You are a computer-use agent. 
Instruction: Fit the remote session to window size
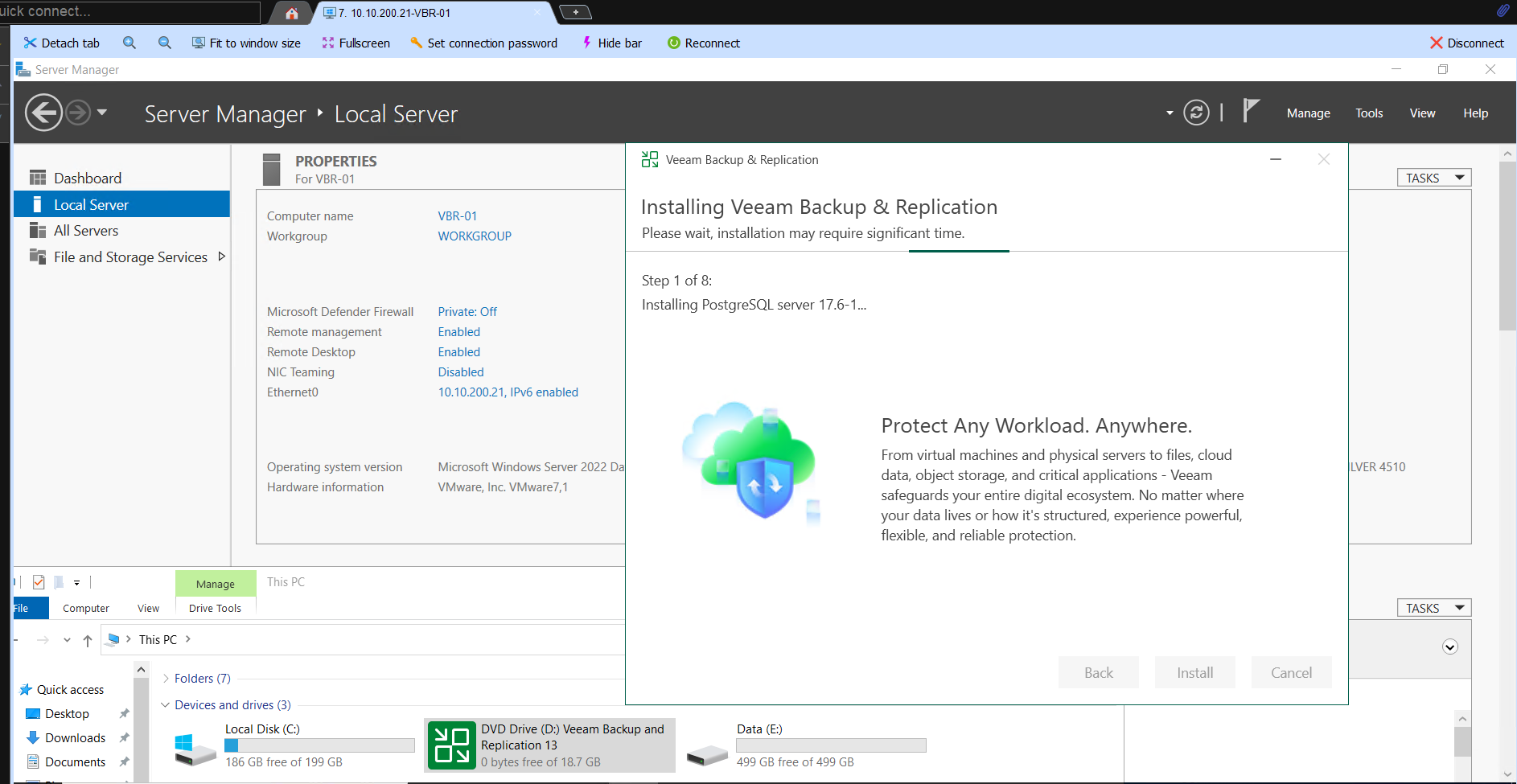[x=246, y=43]
